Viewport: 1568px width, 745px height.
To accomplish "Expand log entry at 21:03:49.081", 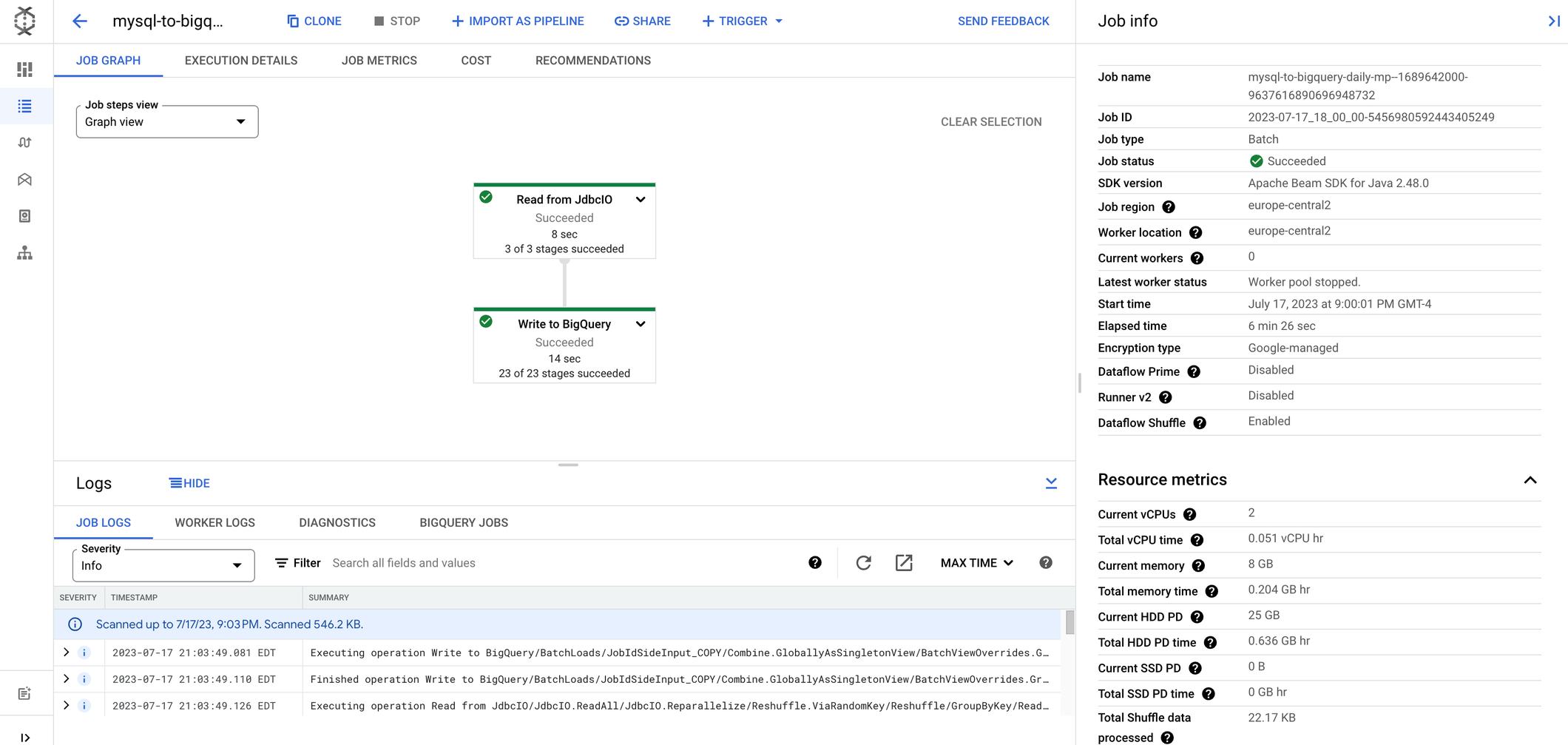I will click(67, 653).
